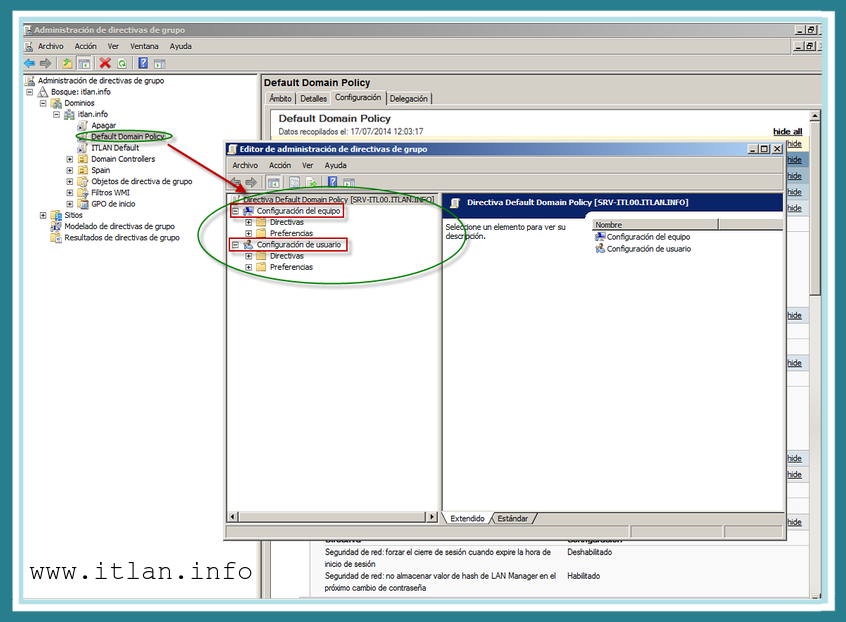Expand Directivas under Configuración de usuario
The width and height of the screenshot is (846, 622).
pyautogui.click(x=248, y=256)
